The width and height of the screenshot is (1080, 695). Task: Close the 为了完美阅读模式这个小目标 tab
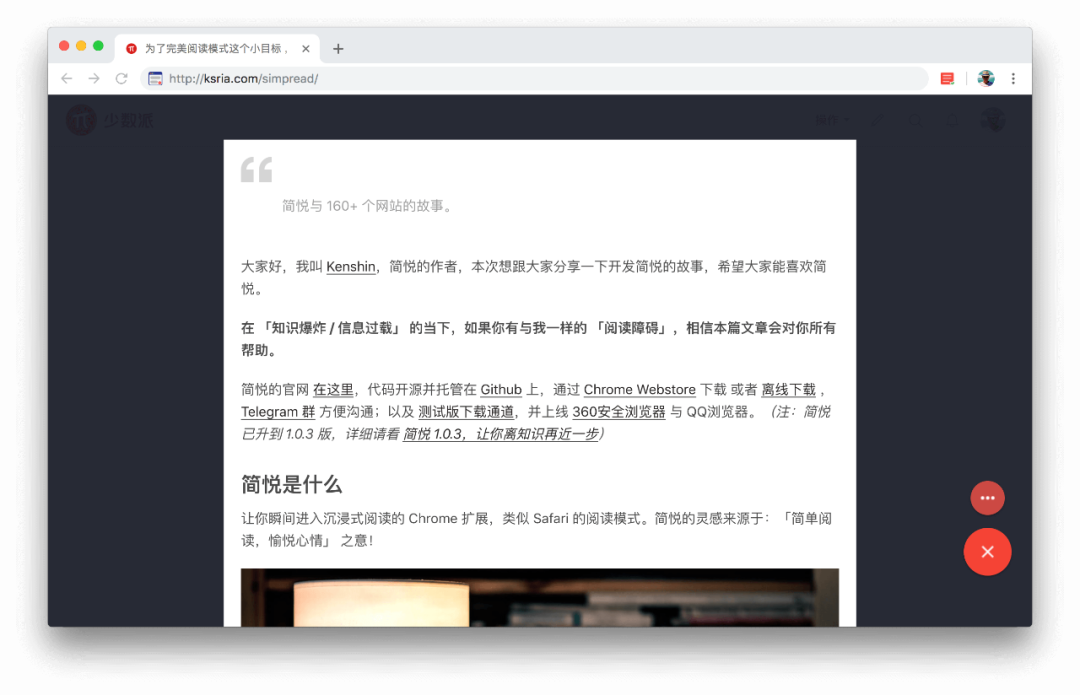[306, 49]
